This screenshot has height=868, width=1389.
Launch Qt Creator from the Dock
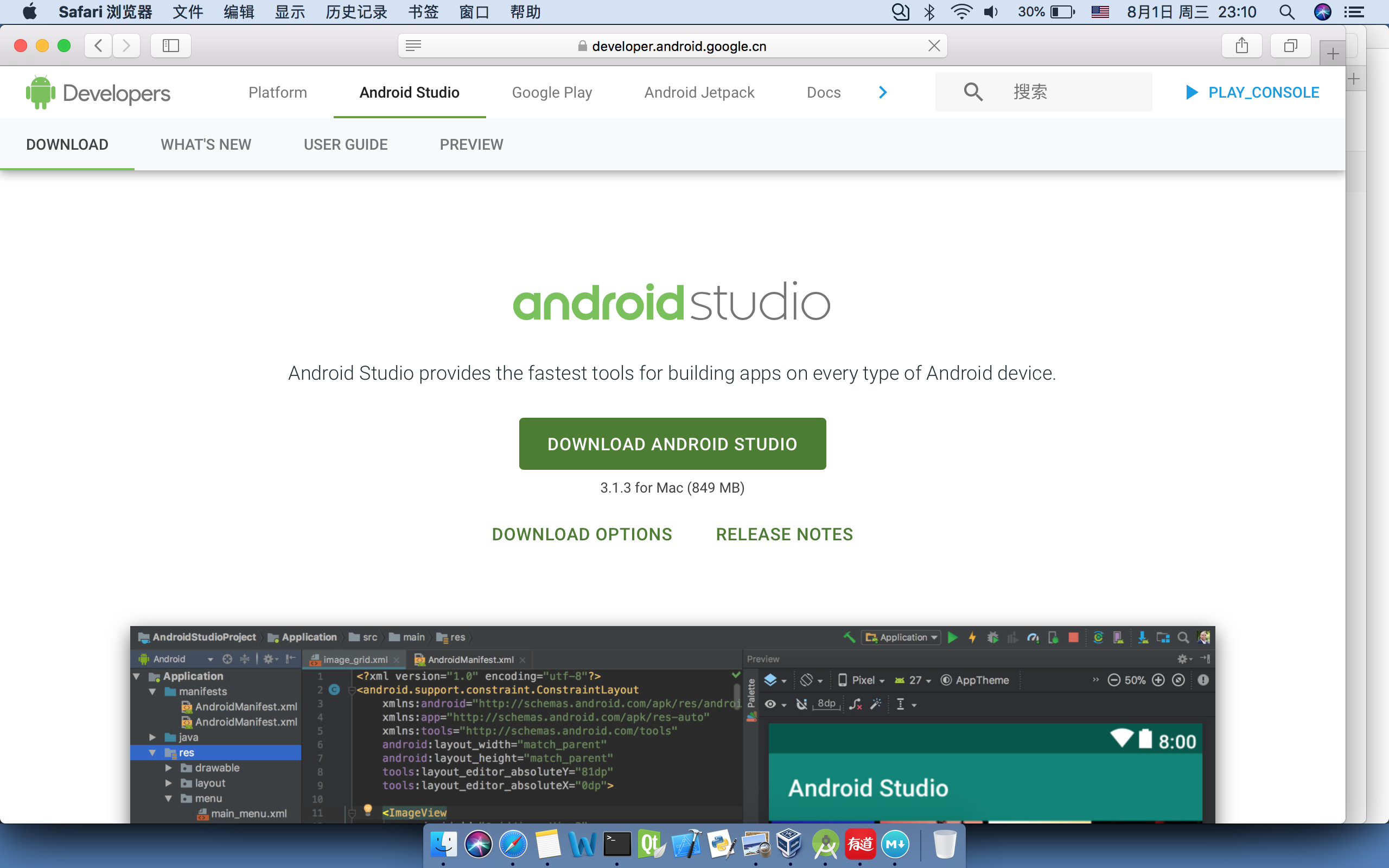click(x=652, y=845)
